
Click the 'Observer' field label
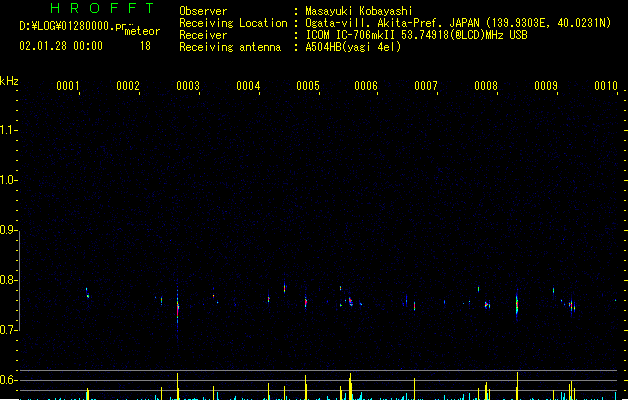(x=203, y=11)
